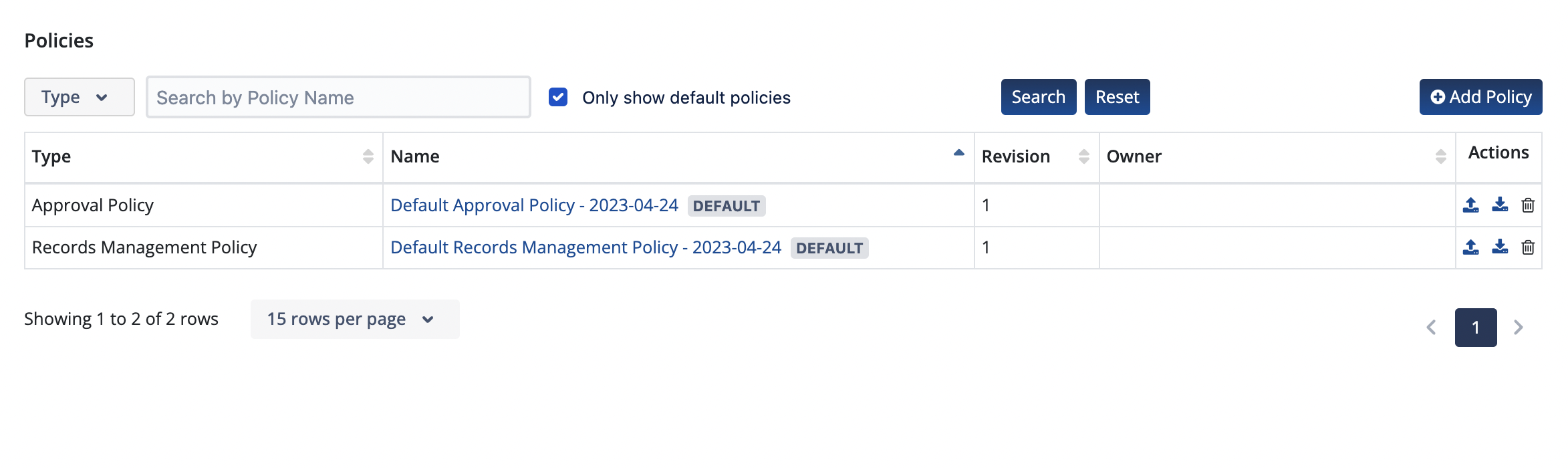The width and height of the screenshot is (1568, 468).
Task: Open Default Records Management Policy - 2023-04-24 link
Action: click(x=585, y=247)
